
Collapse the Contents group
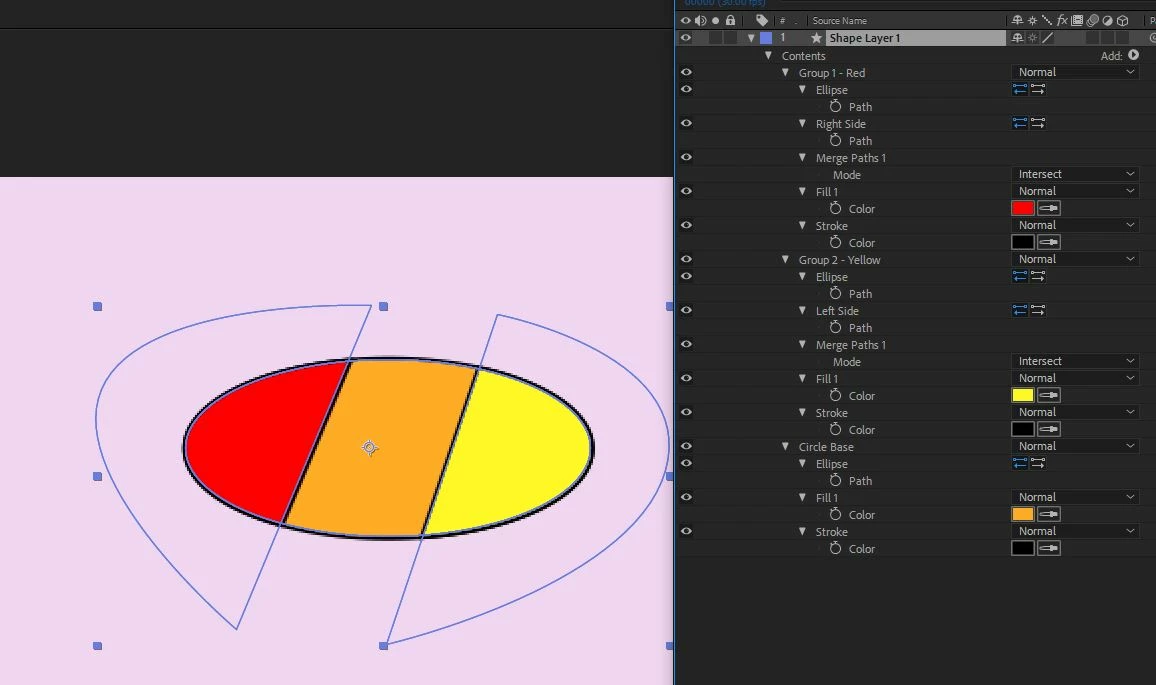(x=768, y=55)
